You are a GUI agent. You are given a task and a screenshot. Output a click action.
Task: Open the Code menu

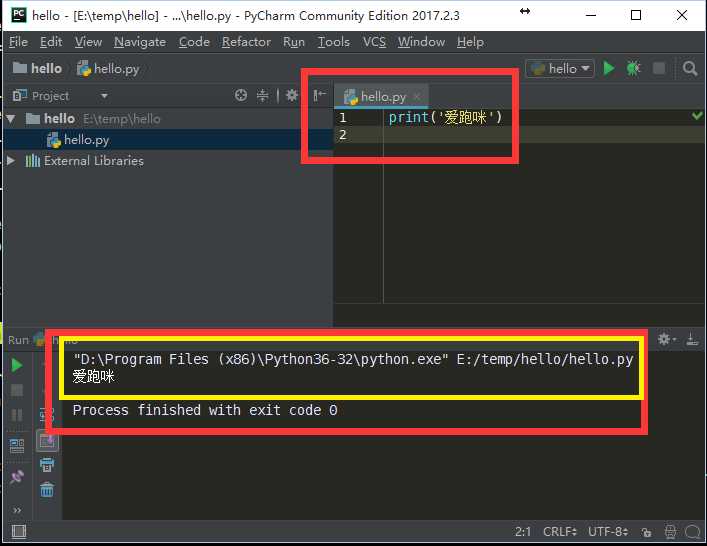(x=194, y=42)
